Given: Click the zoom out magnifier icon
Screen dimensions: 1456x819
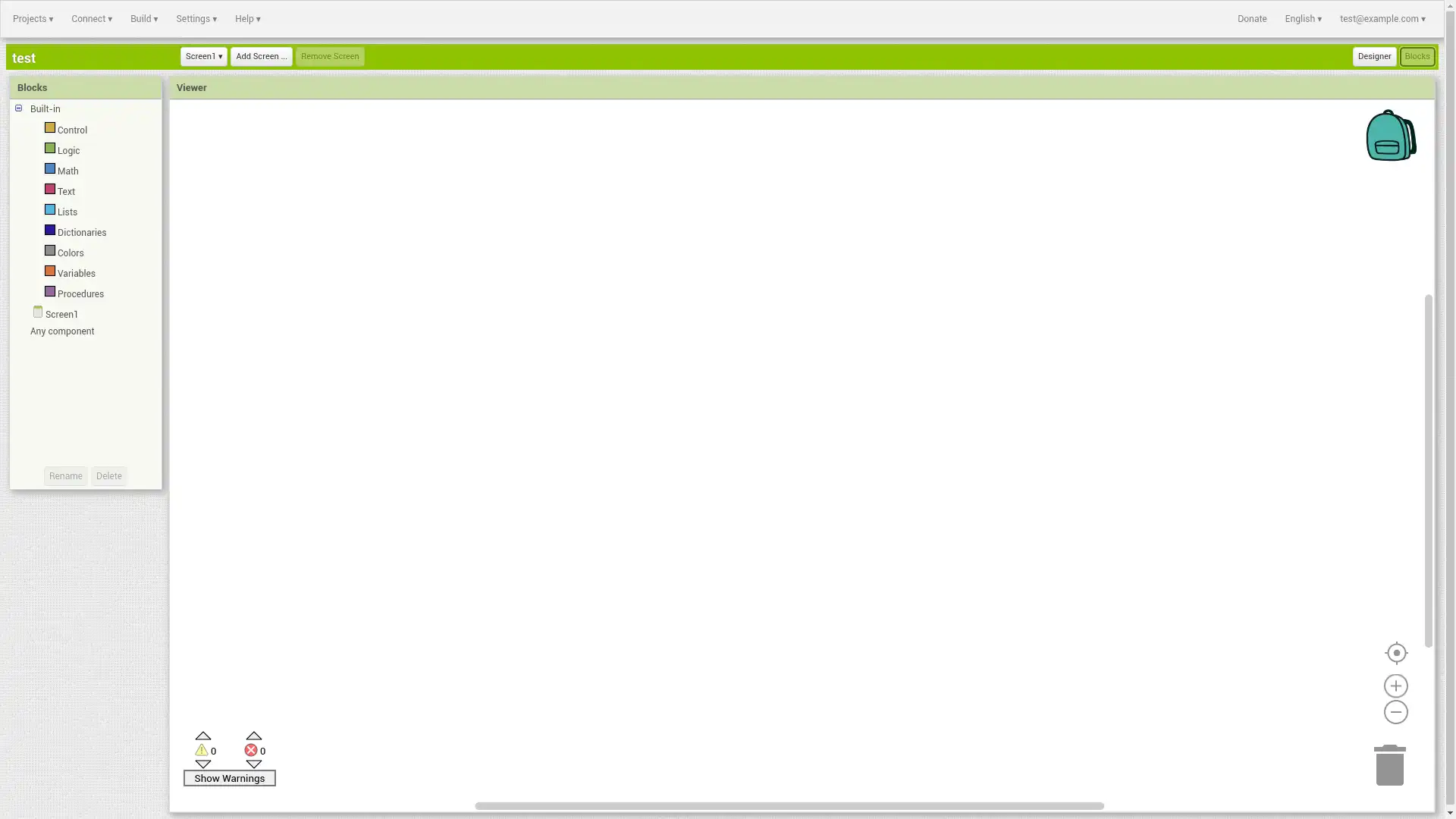Looking at the screenshot, I should (1396, 712).
